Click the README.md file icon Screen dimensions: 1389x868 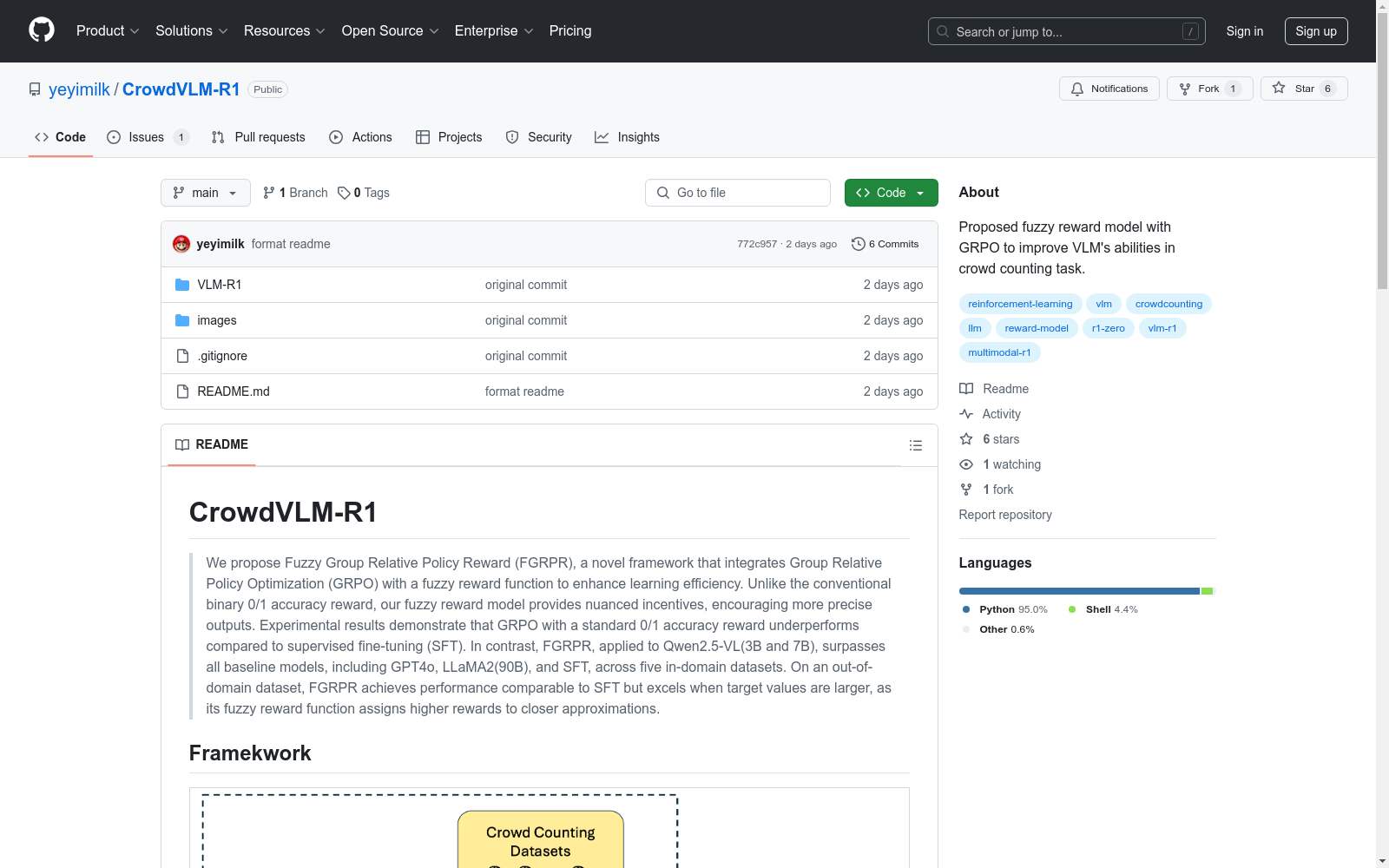[182, 391]
